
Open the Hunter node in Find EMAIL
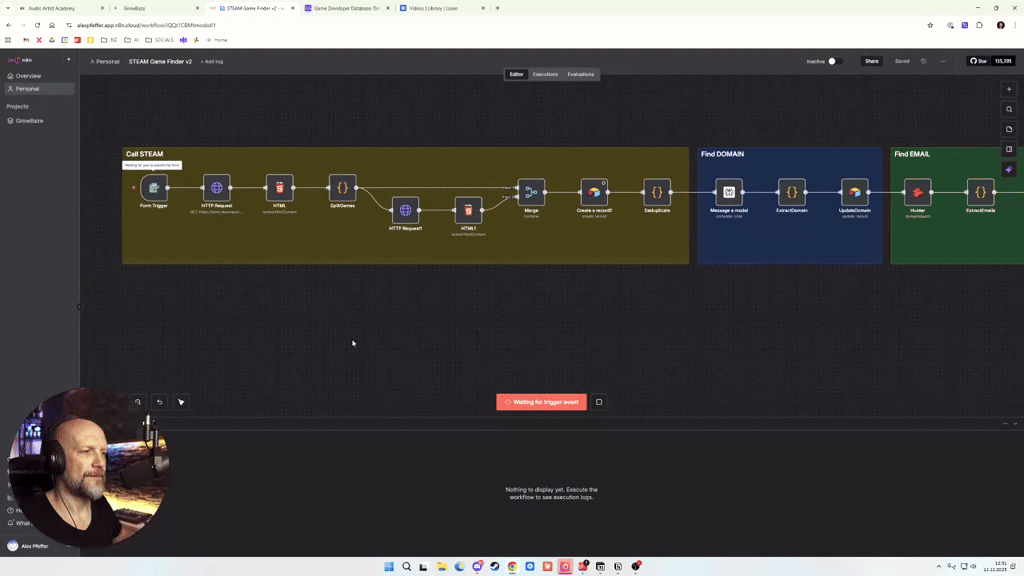pos(918,192)
